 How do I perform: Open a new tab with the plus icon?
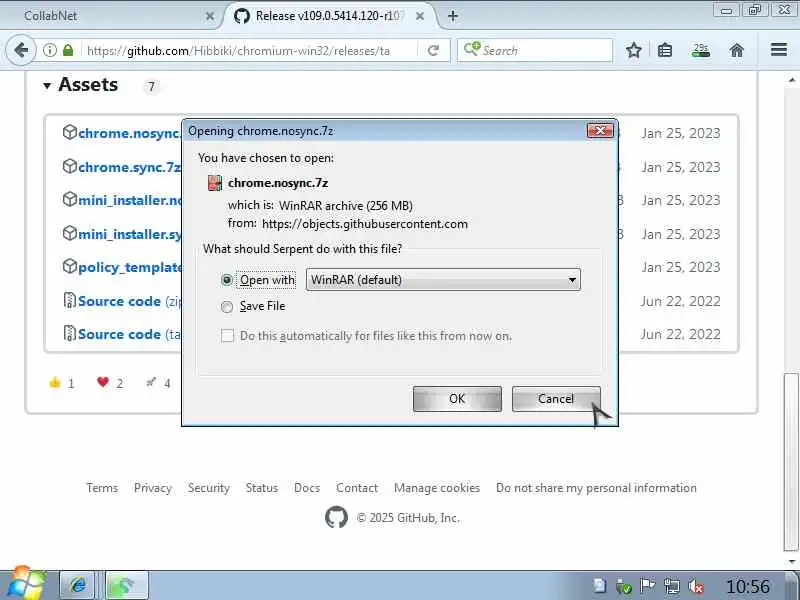pyautogui.click(x=453, y=16)
